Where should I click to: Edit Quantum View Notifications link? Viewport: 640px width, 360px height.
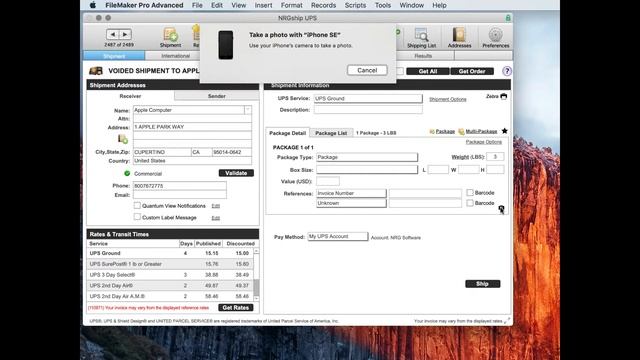pyautogui.click(x=216, y=206)
